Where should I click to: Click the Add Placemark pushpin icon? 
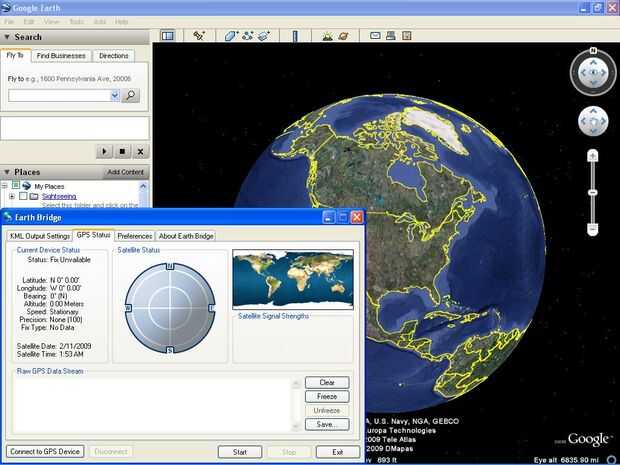199,36
